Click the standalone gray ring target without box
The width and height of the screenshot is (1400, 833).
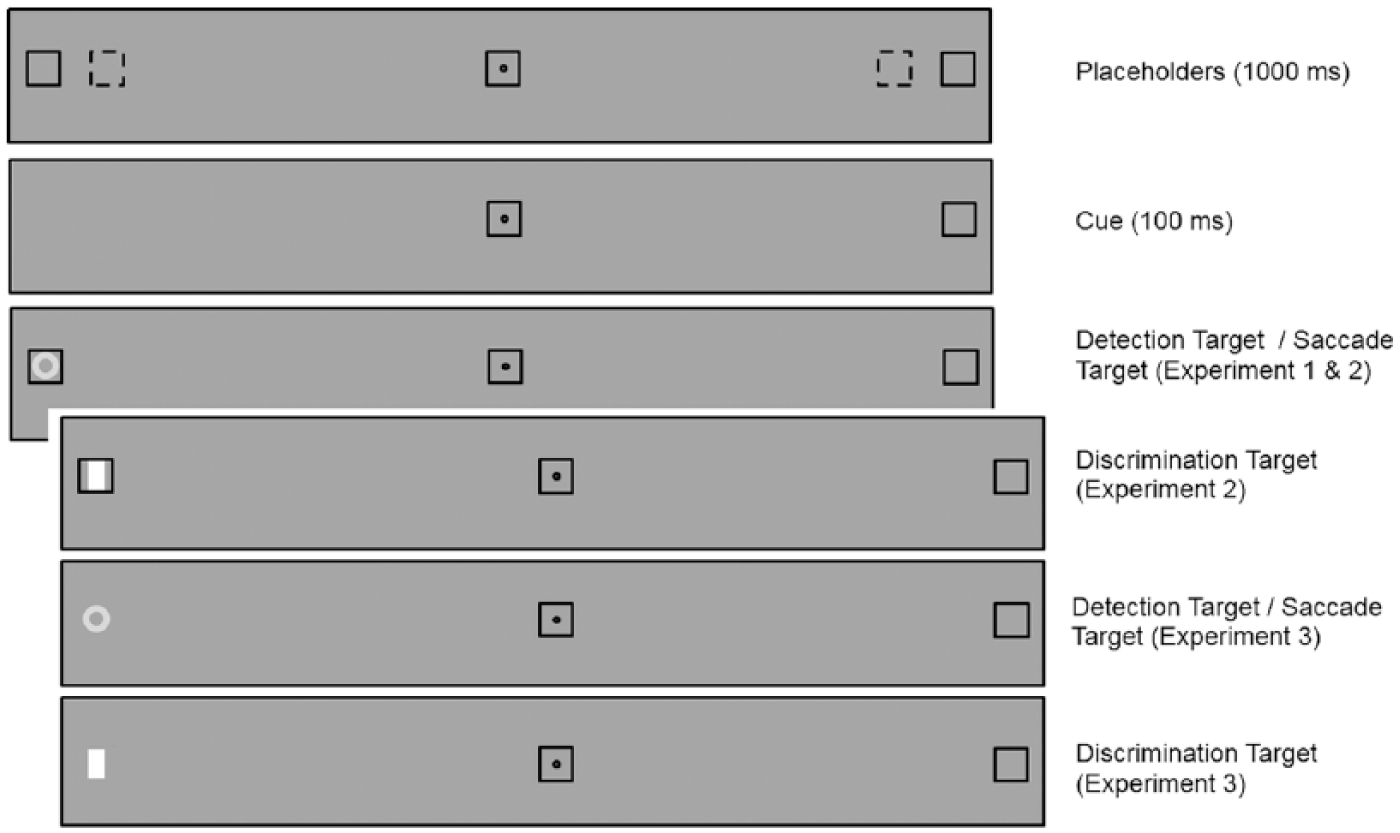96,620
